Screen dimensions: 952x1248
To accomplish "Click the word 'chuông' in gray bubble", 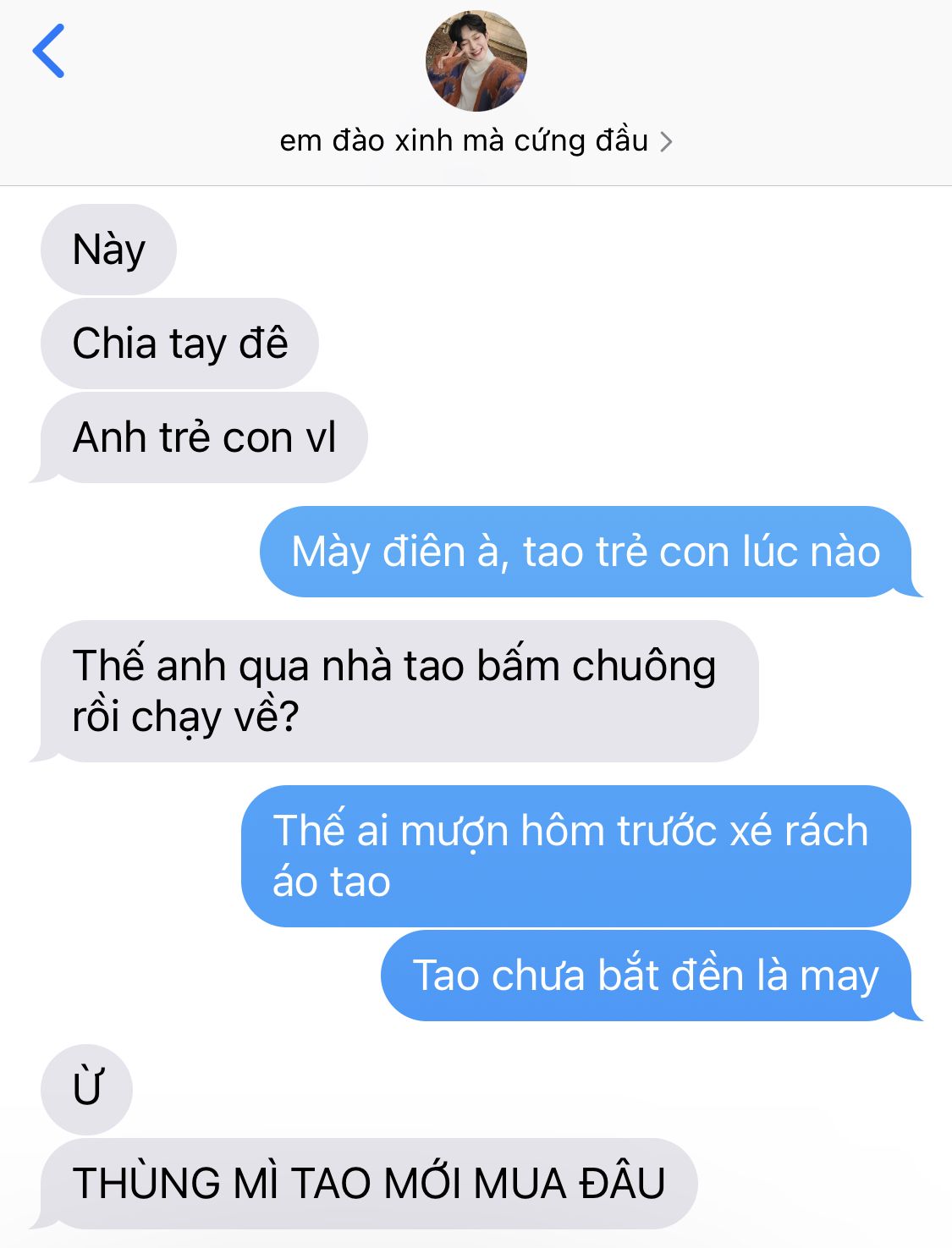I will (x=644, y=668).
